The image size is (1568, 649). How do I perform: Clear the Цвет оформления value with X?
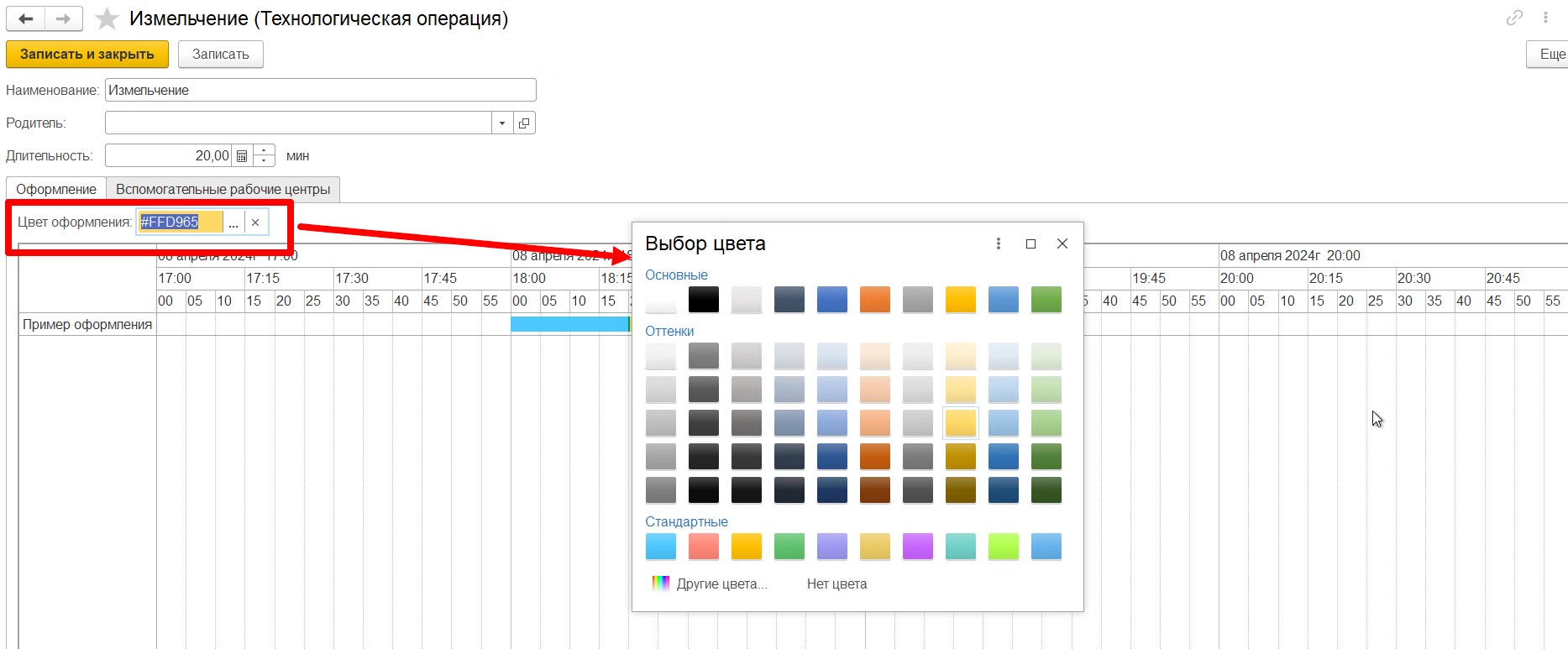(255, 222)
